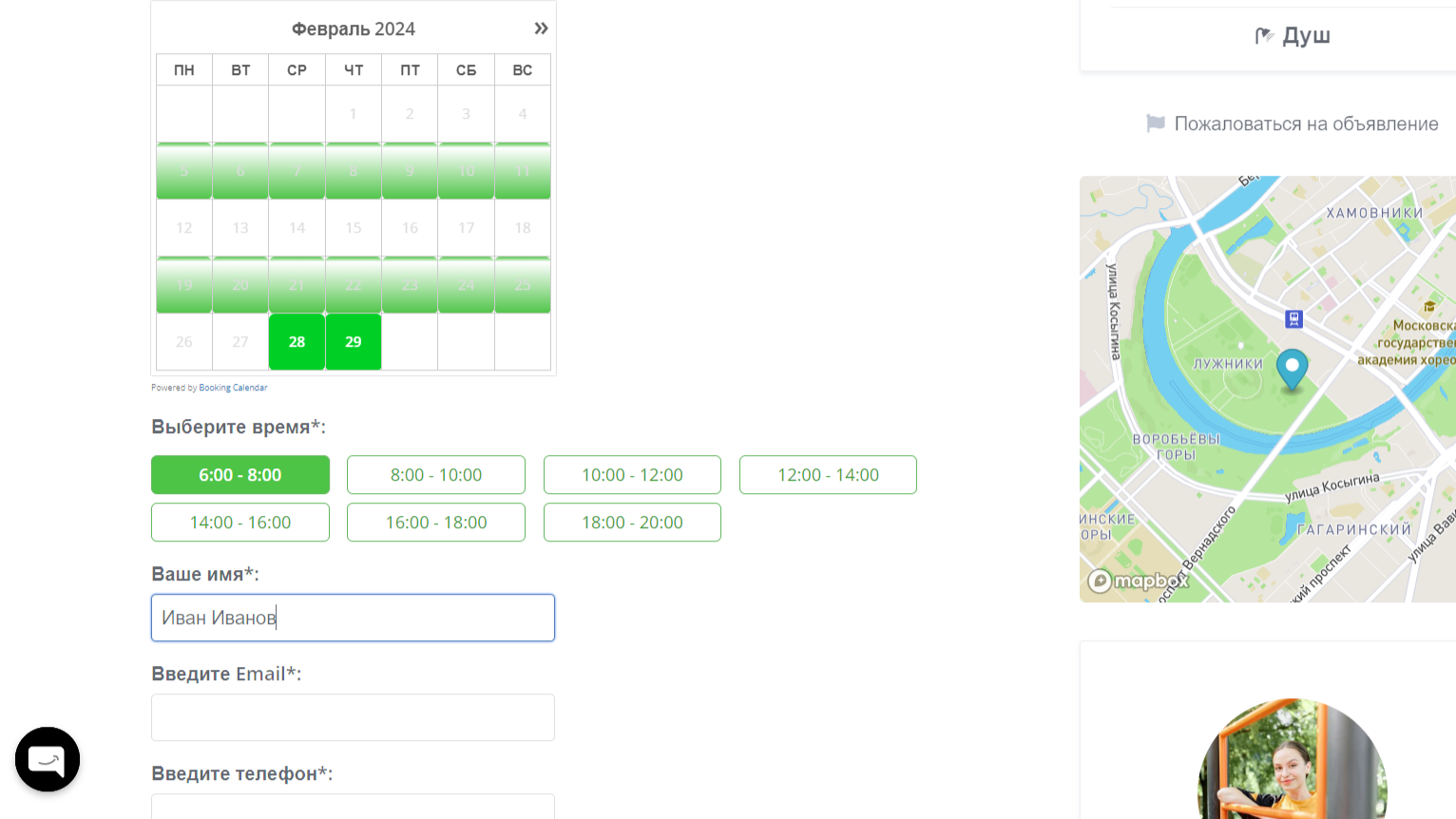Click the trainer's profile photo
The width and height of the screenshot is (1456, 819).
[x=1292, y=765]
